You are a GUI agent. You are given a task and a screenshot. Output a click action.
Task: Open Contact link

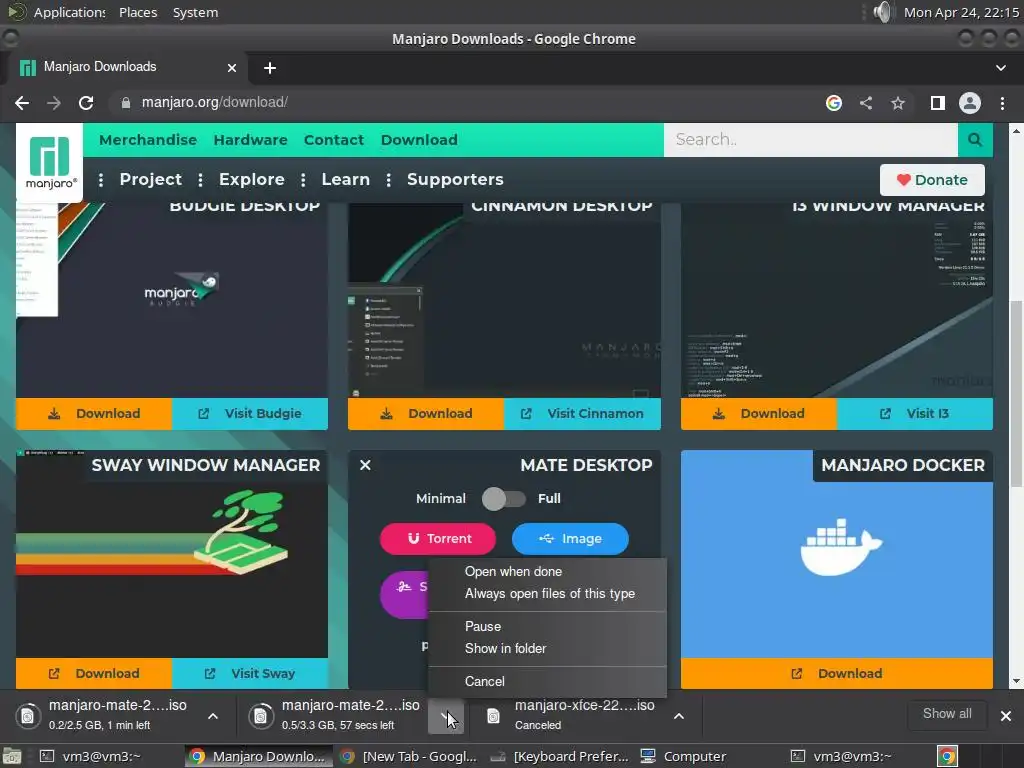click(x=334, y=140)
